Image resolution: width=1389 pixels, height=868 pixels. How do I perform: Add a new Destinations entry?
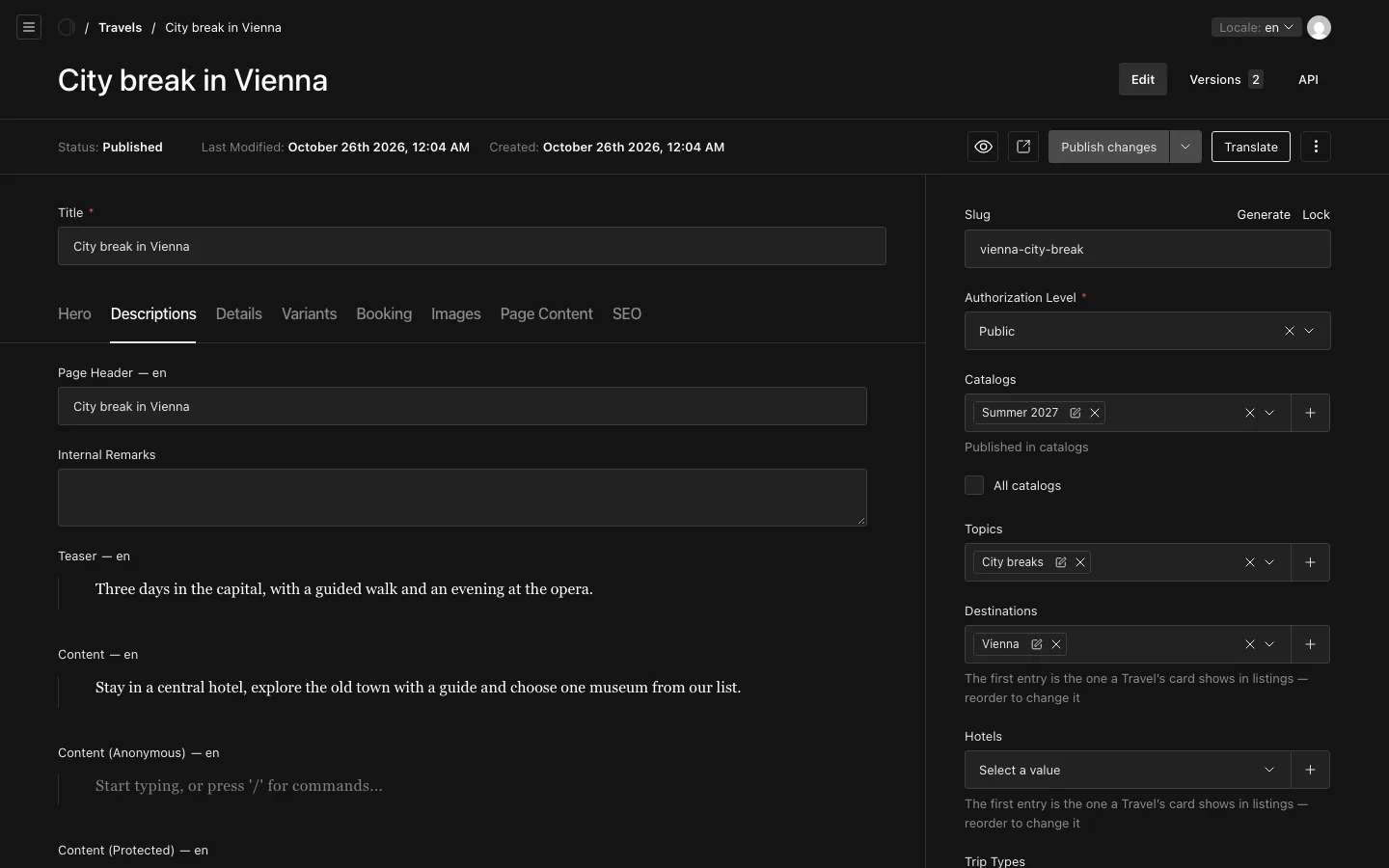(x=1310, y=644)
